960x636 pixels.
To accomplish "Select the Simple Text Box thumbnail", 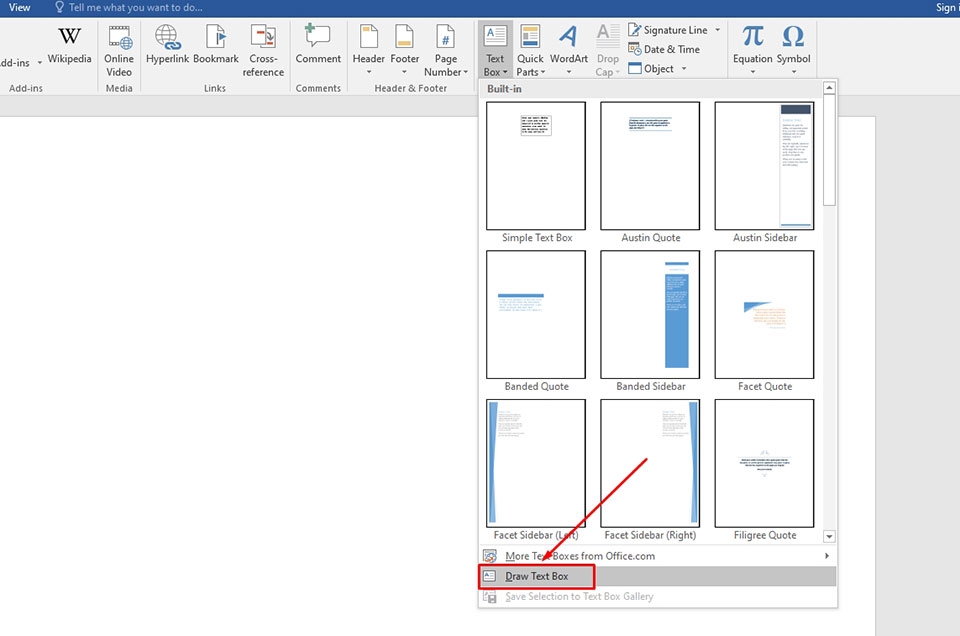I will tap(536, 166).
